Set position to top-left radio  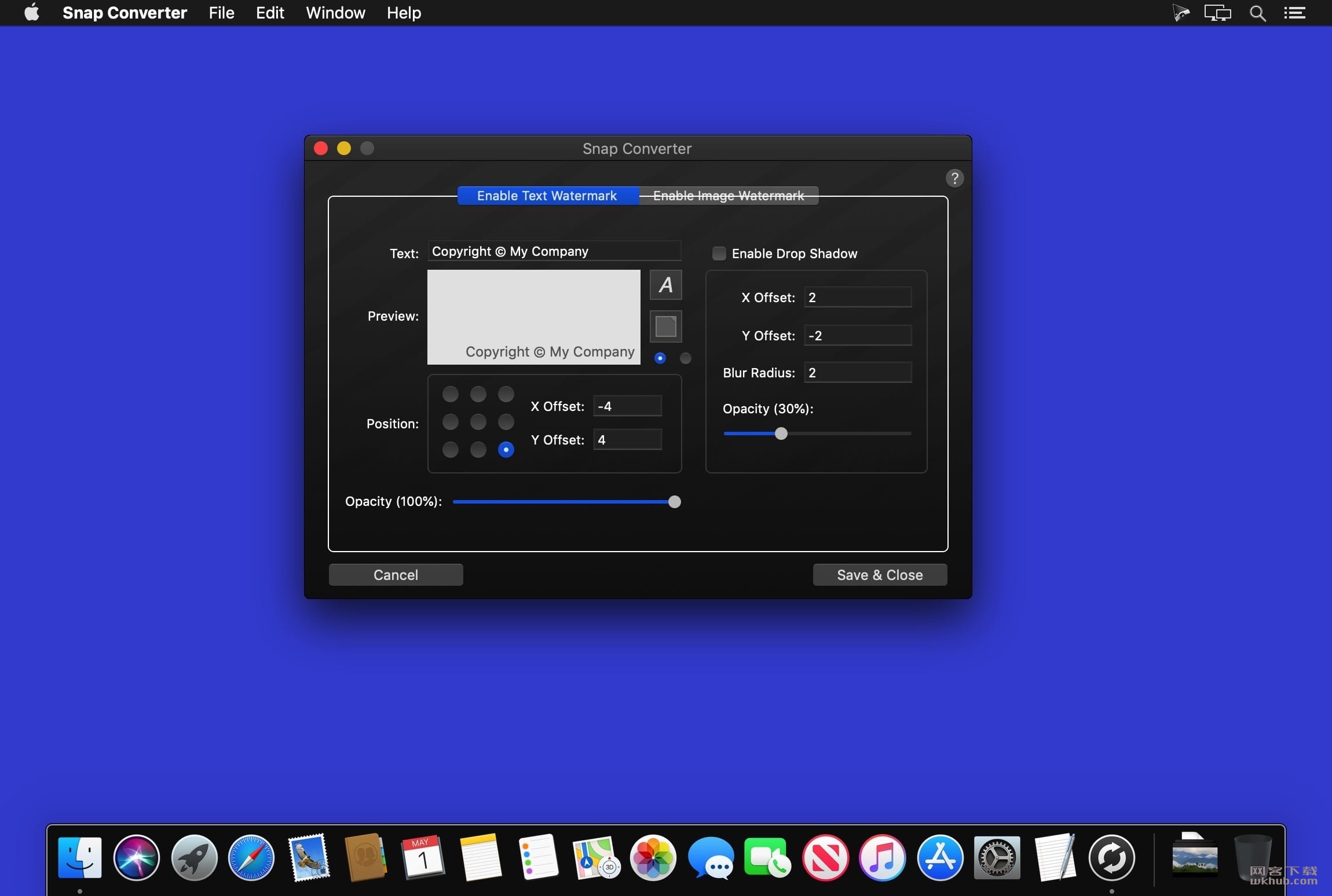[450, 394]
